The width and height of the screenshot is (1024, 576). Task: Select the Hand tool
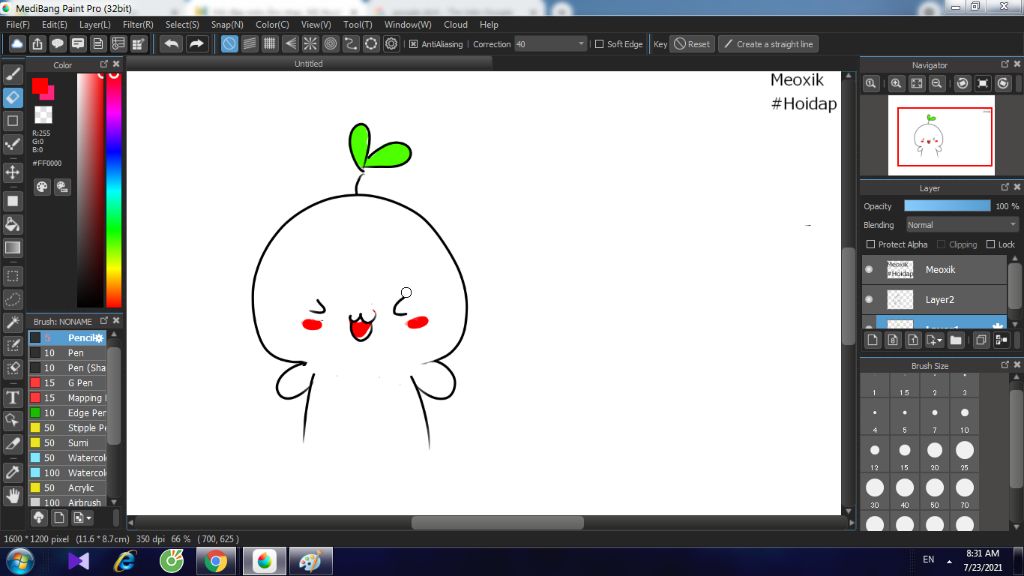click(x=12, y=496)
